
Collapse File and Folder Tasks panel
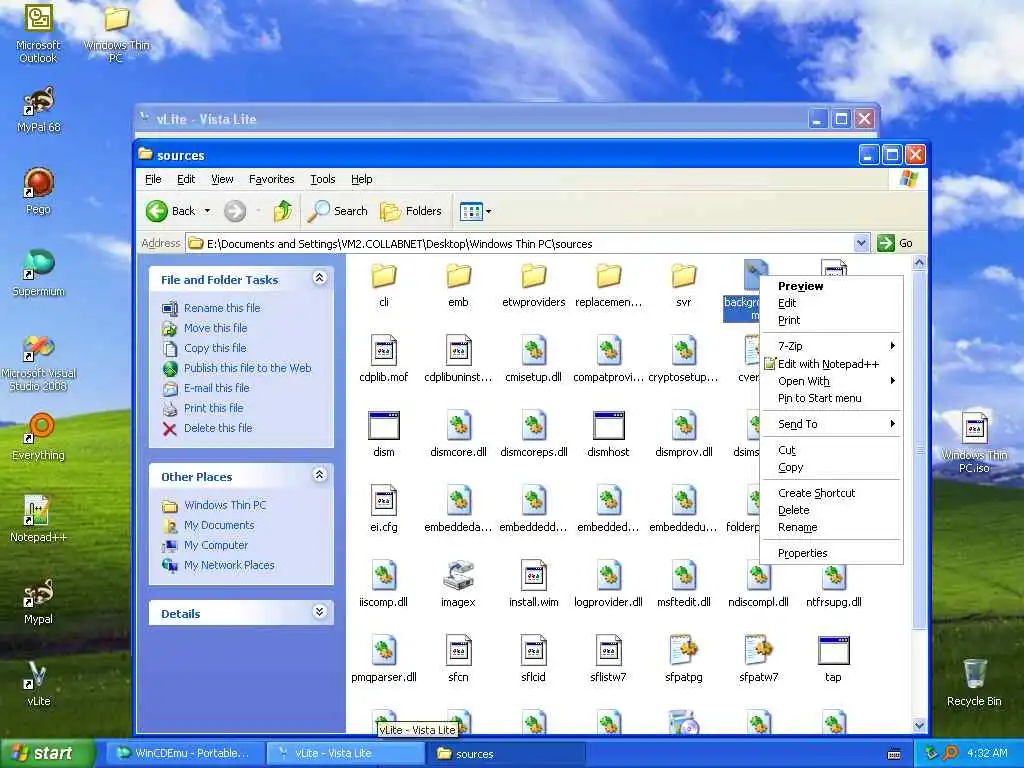pyautogui.click(x=319, y=278)
